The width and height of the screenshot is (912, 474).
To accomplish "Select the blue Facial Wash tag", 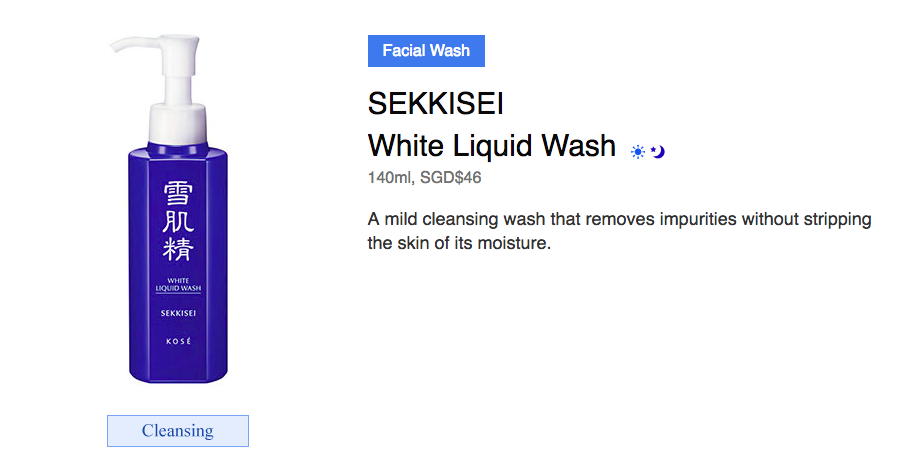I will tap(426, 51).
